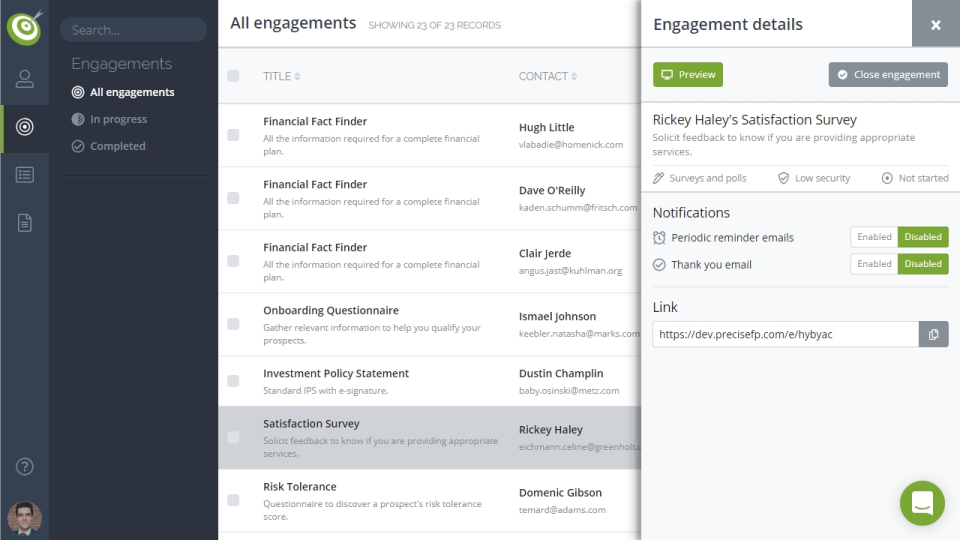Set Periodic reminder emails to Enabled
960x540 pixels.
pyautogui.click(x=874, y=237)
